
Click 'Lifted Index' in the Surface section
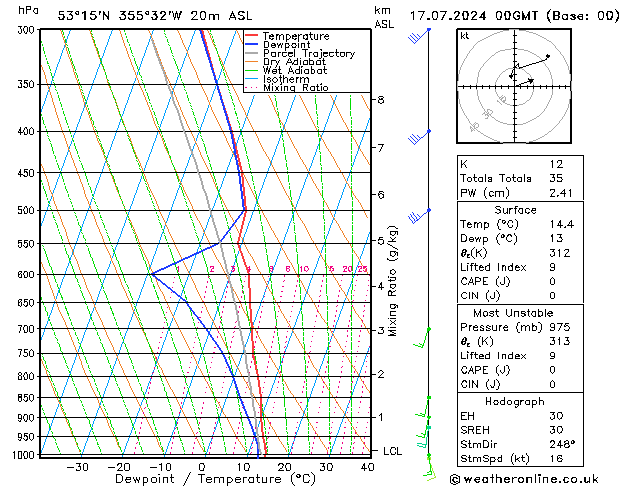[493, 267]
